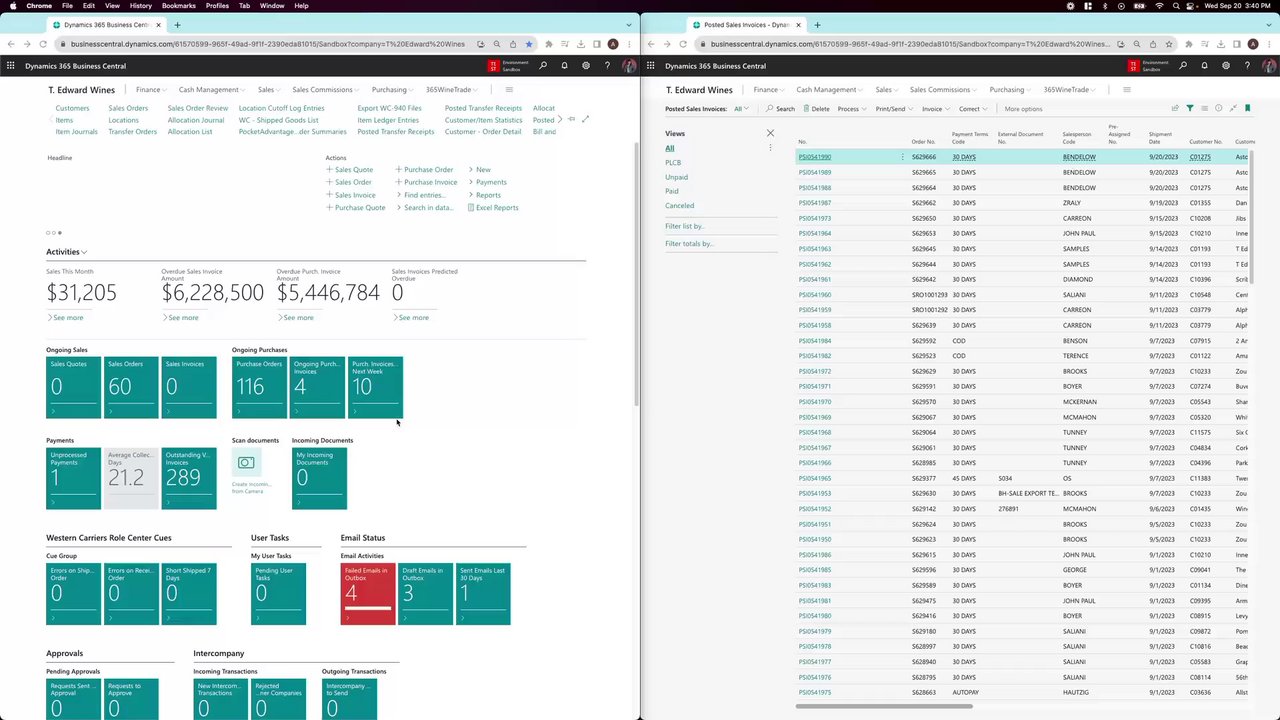Expand Purchasing menu in right window
This screenshot has width=1280, height=720.
pos(1010,90)
